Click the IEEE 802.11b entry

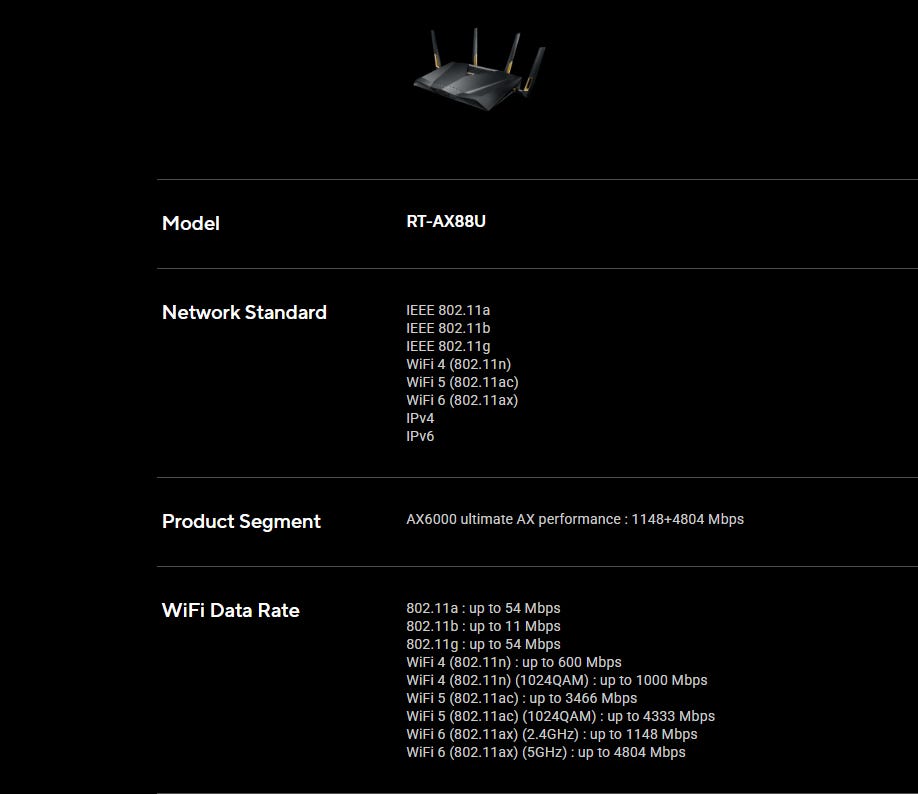pyautogui.click(x=448, y=328)
